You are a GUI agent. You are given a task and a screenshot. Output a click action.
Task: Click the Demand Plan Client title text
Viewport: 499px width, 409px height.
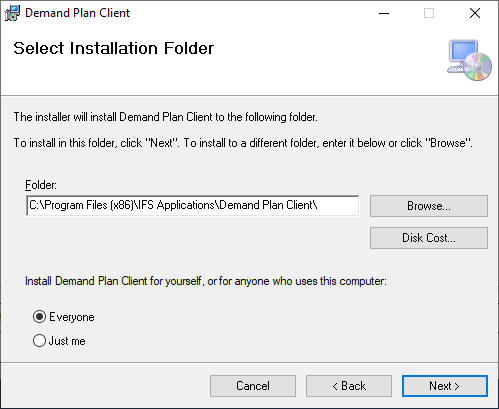coord(77,13)
